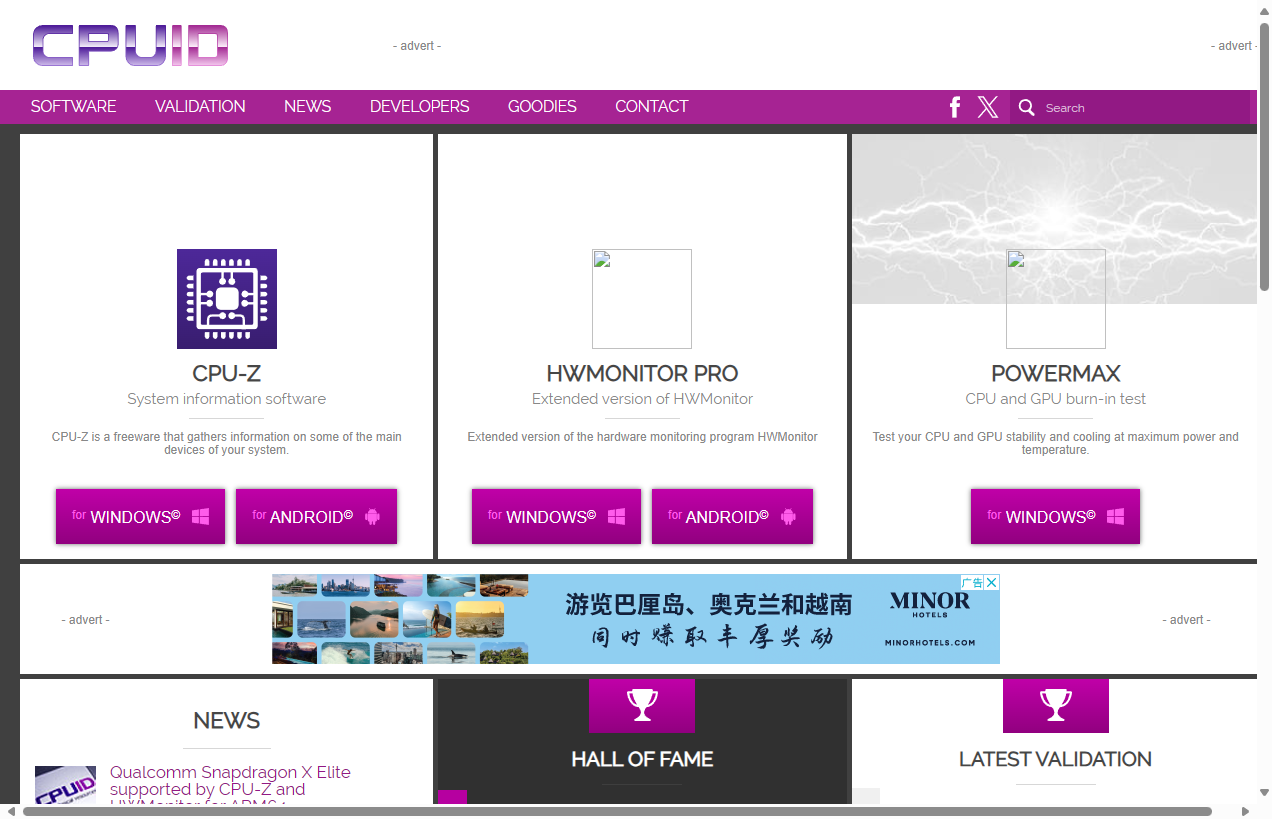Screen dimensions: 1272x819
Task: Open the Facebook page icon
Action: coord(955,107)
